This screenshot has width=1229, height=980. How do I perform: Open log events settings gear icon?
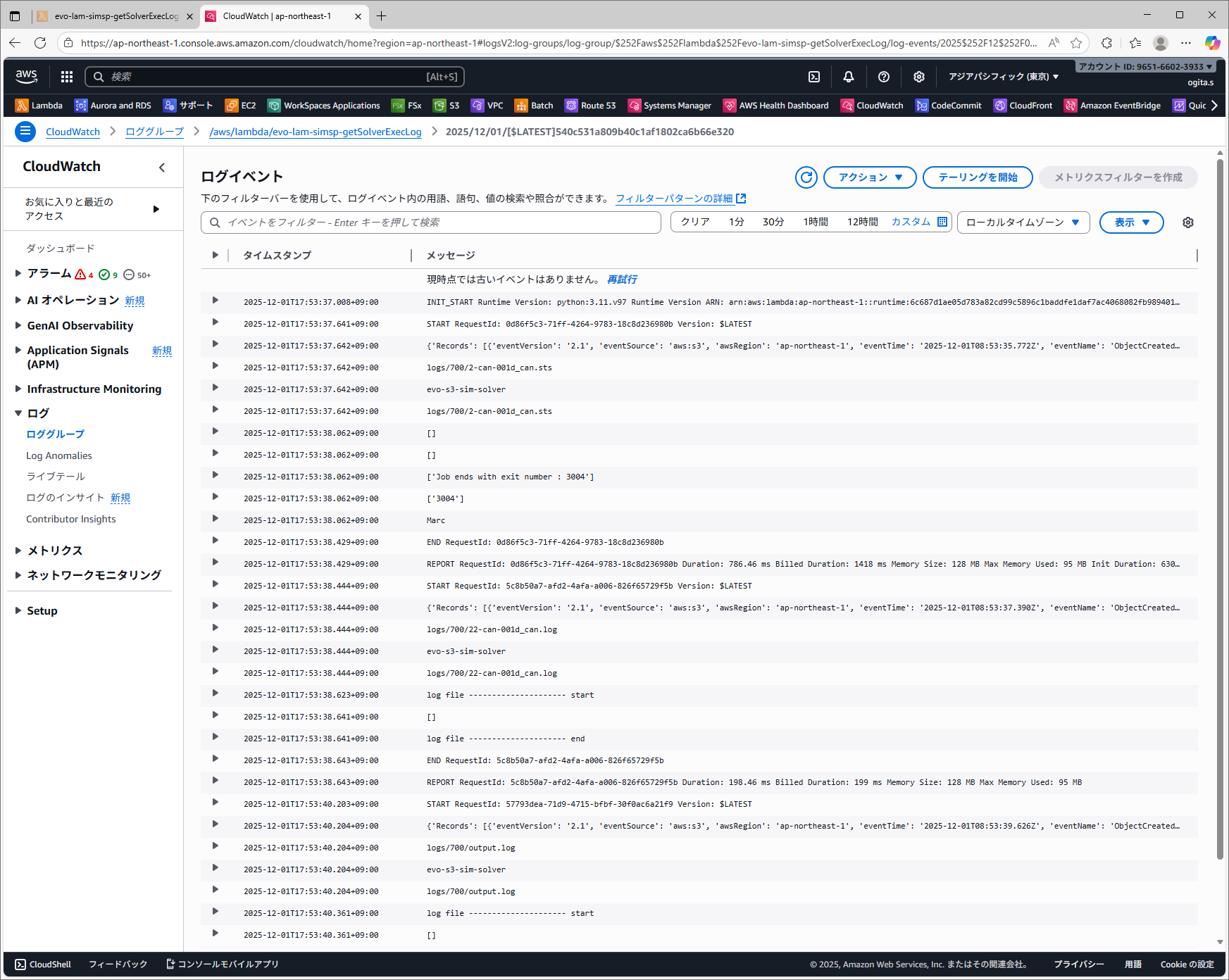click(1187, 222)
